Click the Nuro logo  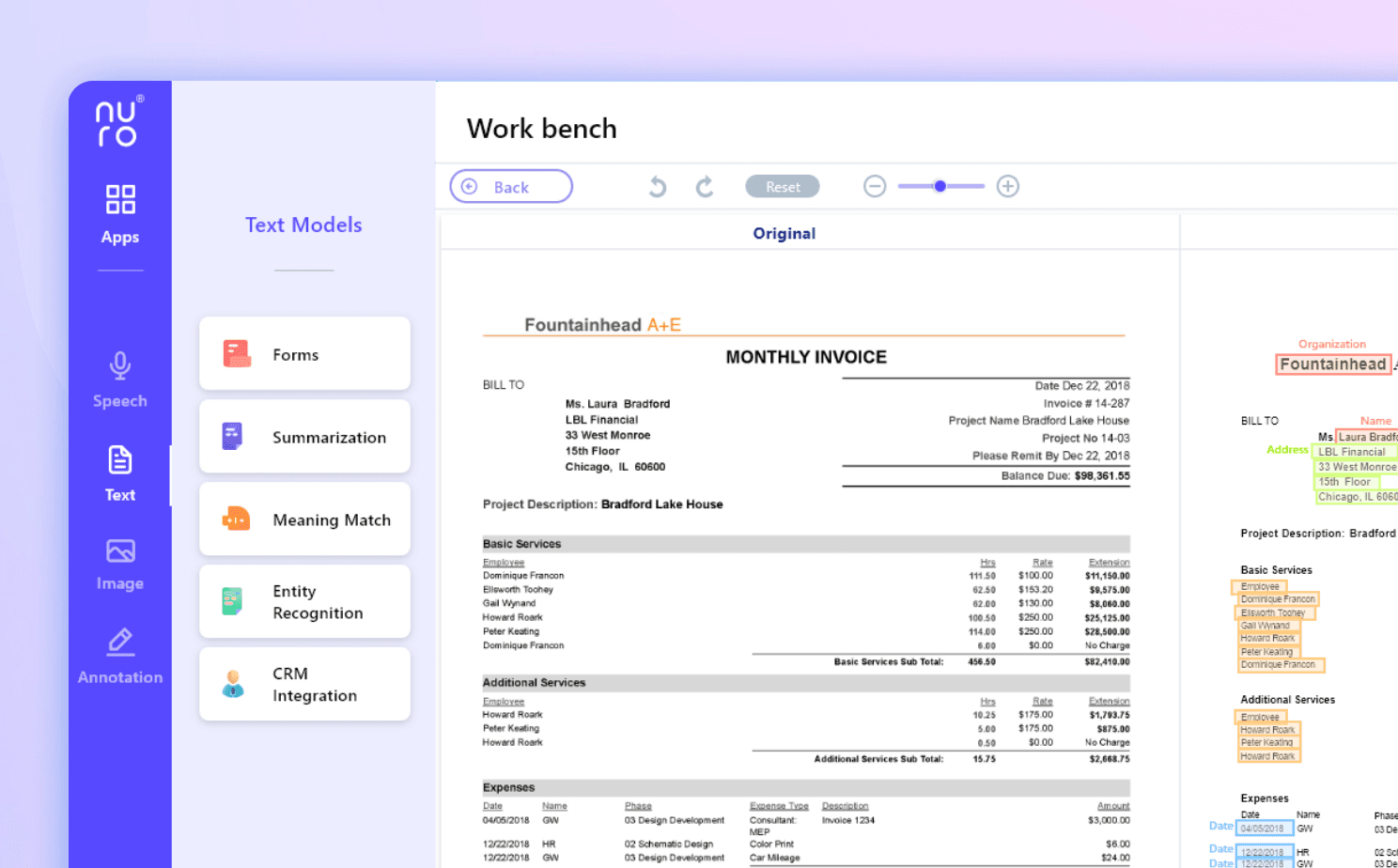point(119,122)
